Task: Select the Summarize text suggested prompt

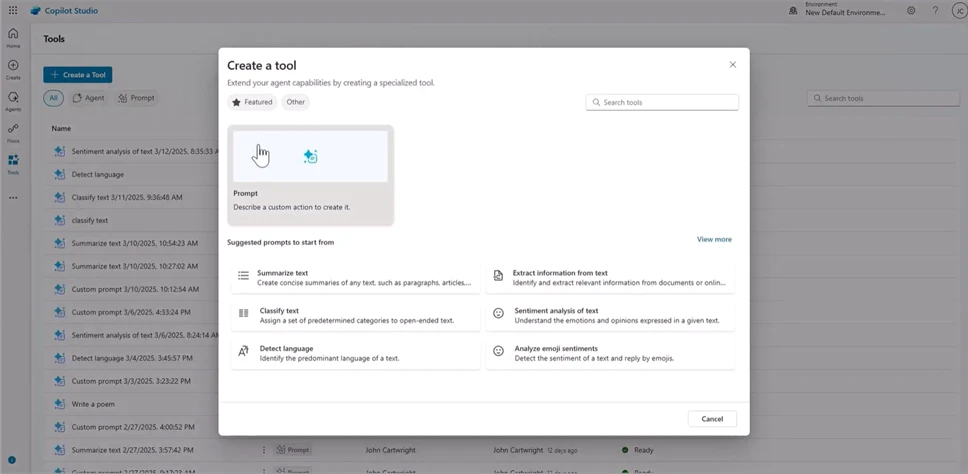Action: [351, 278]
